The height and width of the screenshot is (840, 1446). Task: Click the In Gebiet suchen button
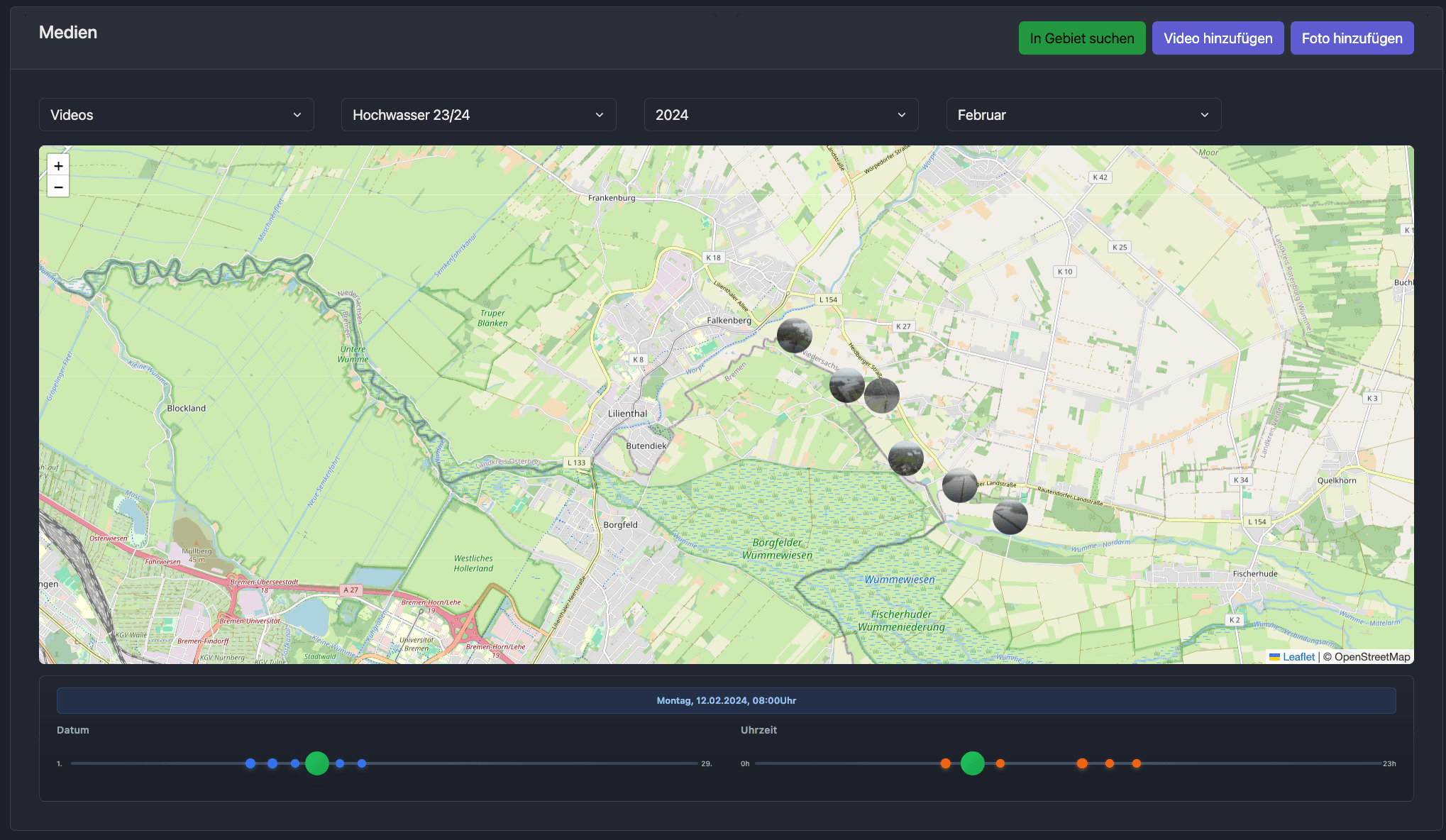pos(1081,38)
